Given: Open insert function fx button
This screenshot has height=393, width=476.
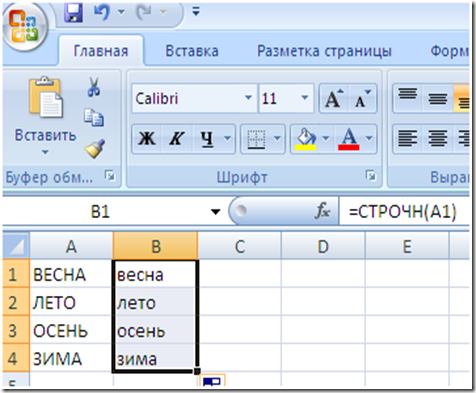Looking at the screenshot, I should coord(323,211).
